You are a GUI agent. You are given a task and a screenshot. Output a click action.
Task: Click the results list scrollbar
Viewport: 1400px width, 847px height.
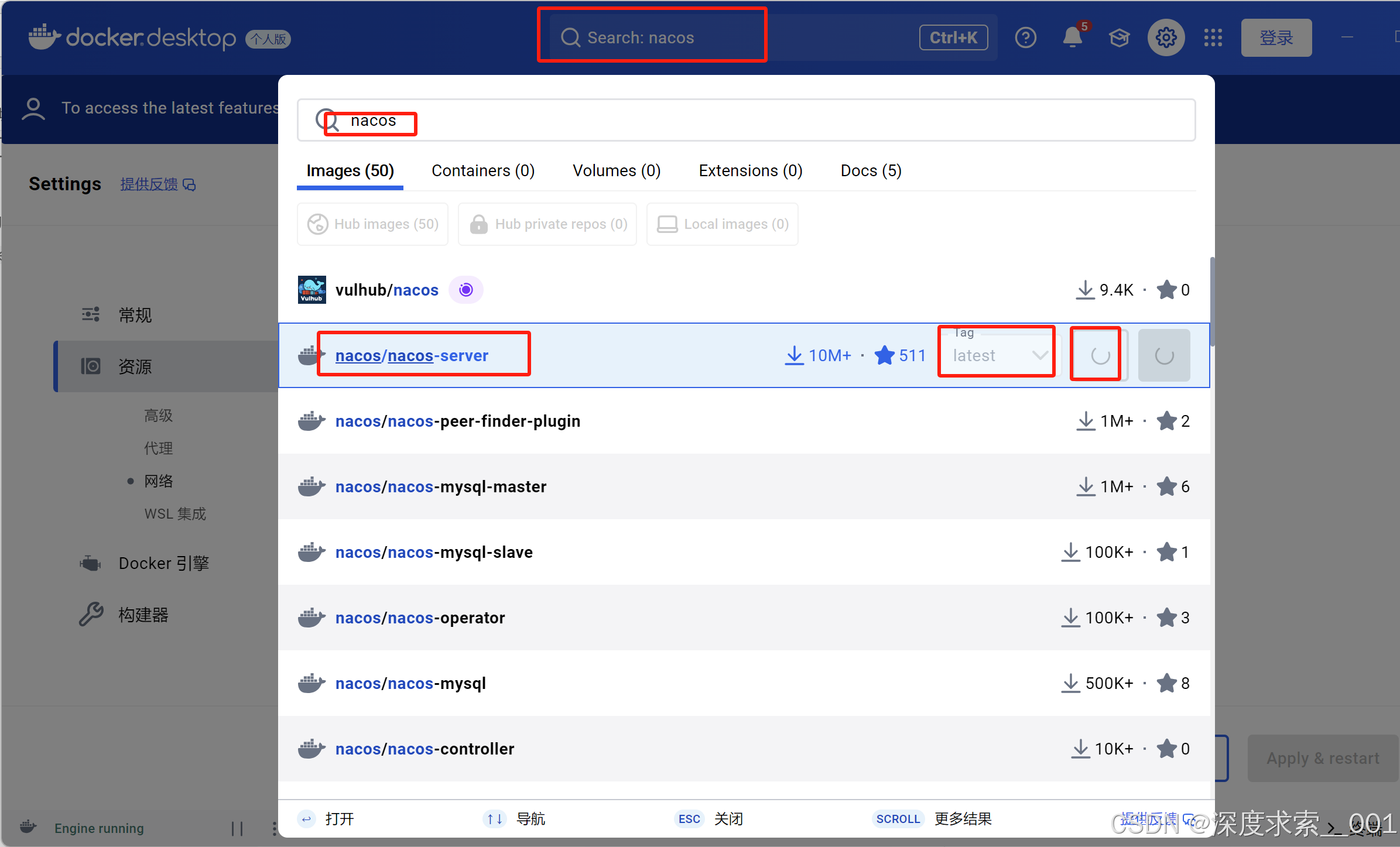pyautogui.click(x=1211, y=301)
